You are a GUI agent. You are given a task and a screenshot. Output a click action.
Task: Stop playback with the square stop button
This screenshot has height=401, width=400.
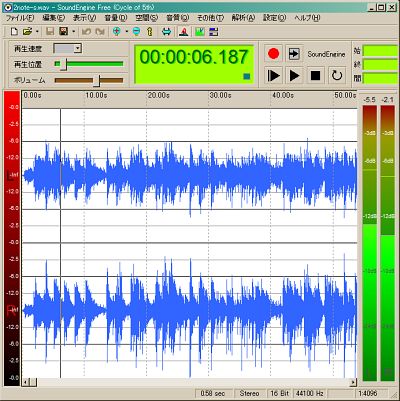click(315, 75)
